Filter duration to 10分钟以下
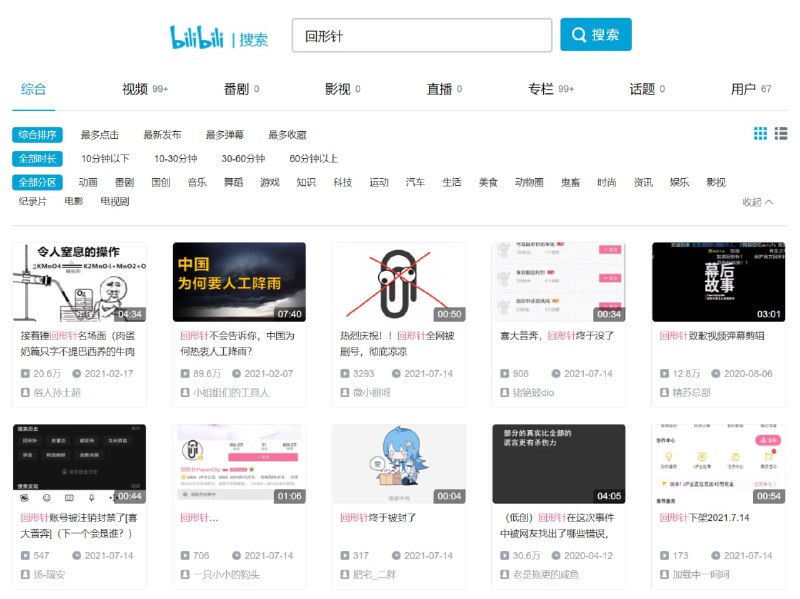The image size is (800, 599). (x=105, y=159)
